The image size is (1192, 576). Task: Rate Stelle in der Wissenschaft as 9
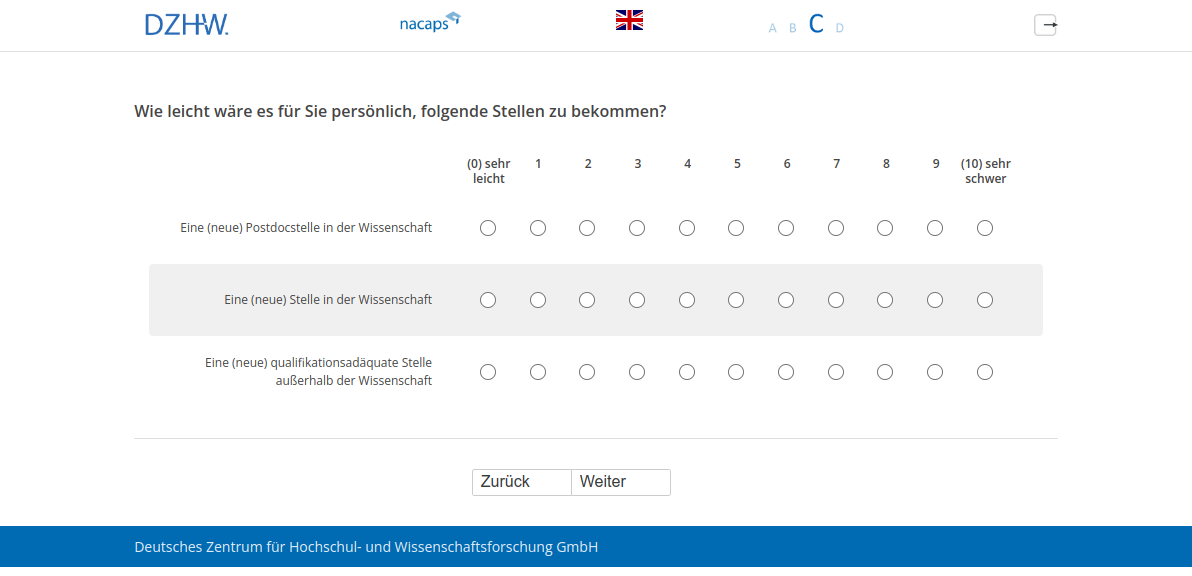[x=935, y=300]
